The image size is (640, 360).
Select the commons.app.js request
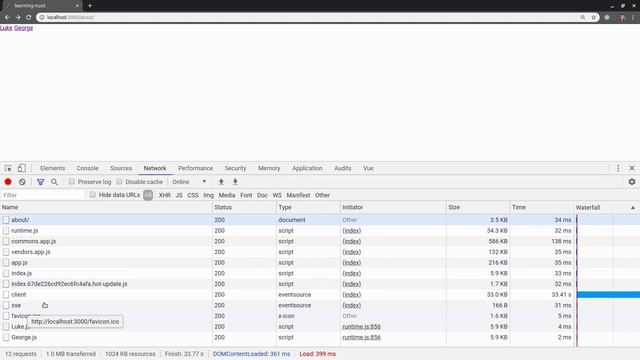320,241
